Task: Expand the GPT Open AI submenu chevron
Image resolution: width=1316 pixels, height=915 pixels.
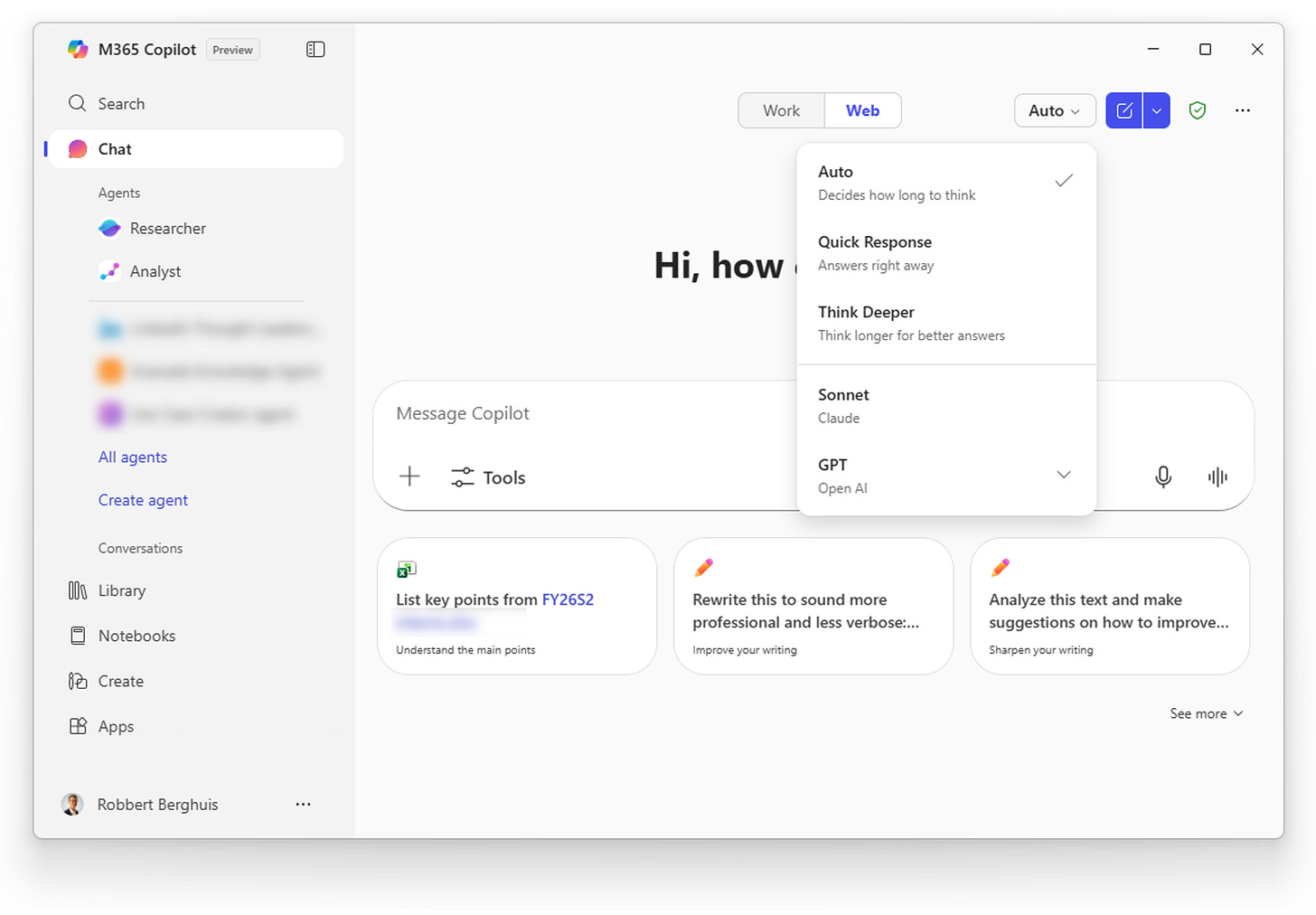Action: (x=1064, y=475)
